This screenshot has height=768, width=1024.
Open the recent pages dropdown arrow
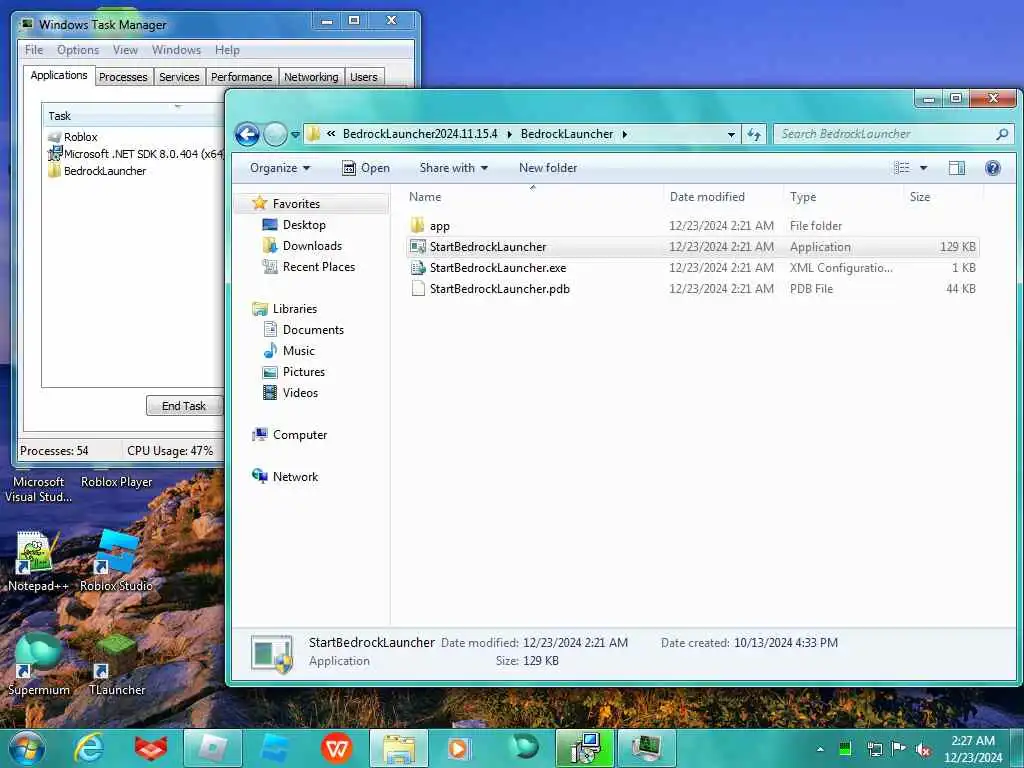[x=295, y=135]
